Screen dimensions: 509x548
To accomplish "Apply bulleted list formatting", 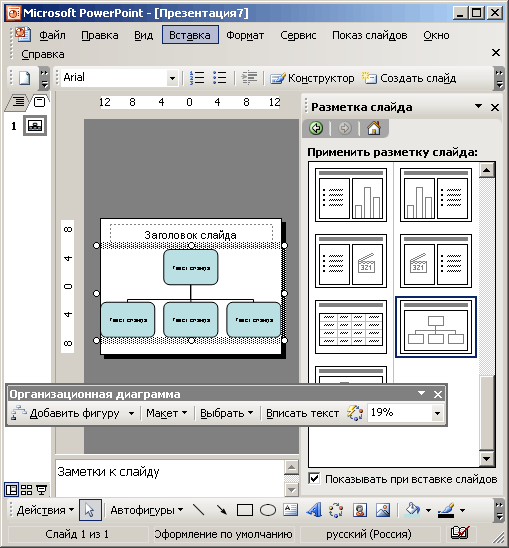I will [220, 78].
